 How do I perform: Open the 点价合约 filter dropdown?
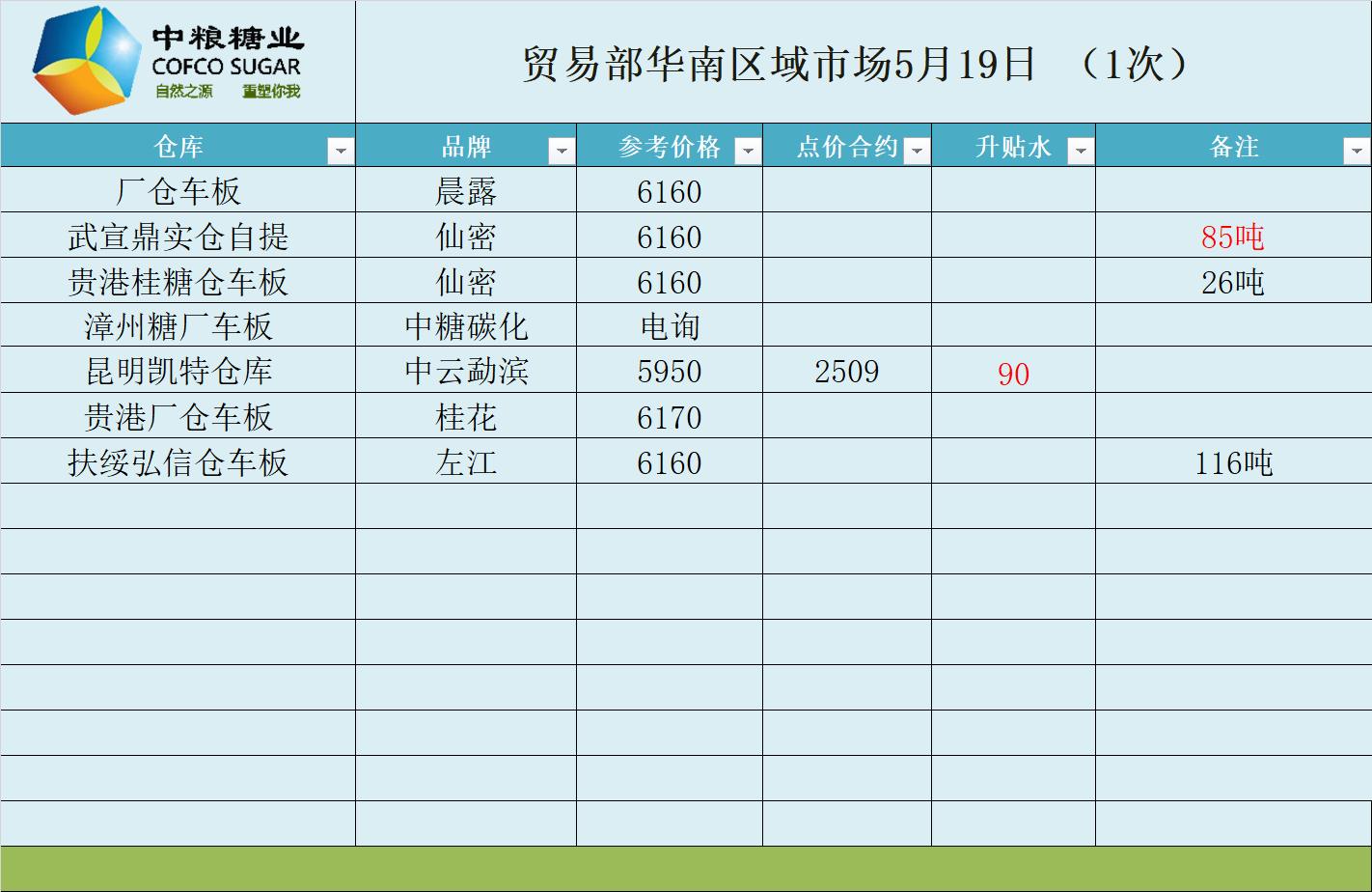[x=917, y=151]
